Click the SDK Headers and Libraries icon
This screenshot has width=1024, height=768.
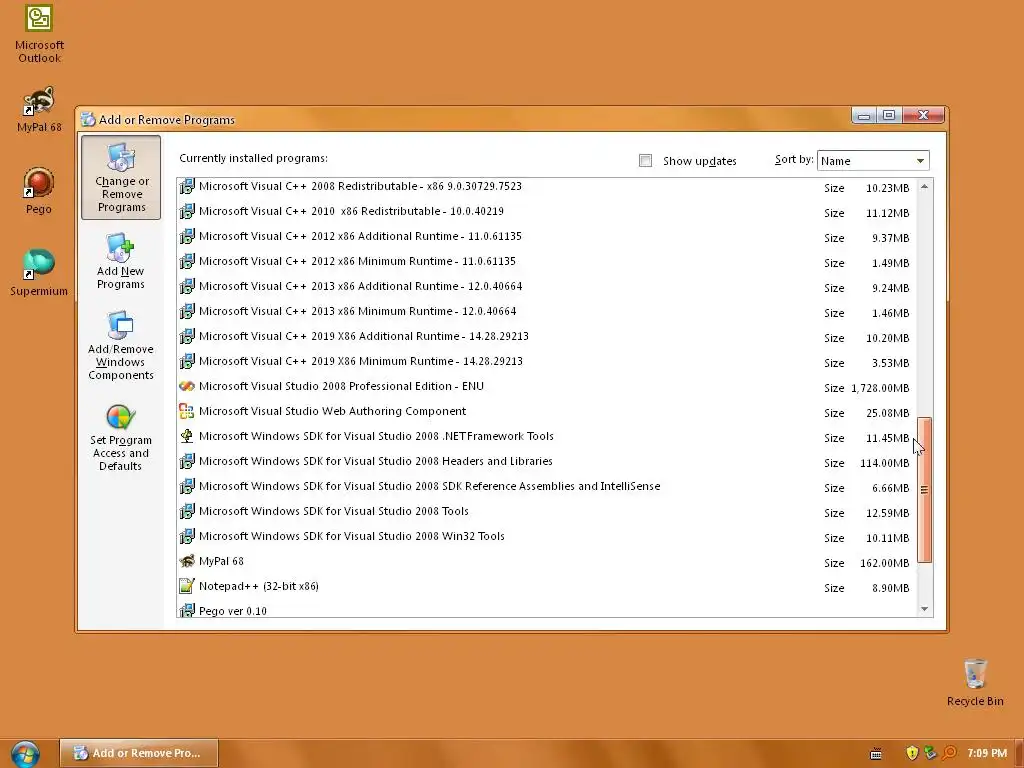point(187,461)
